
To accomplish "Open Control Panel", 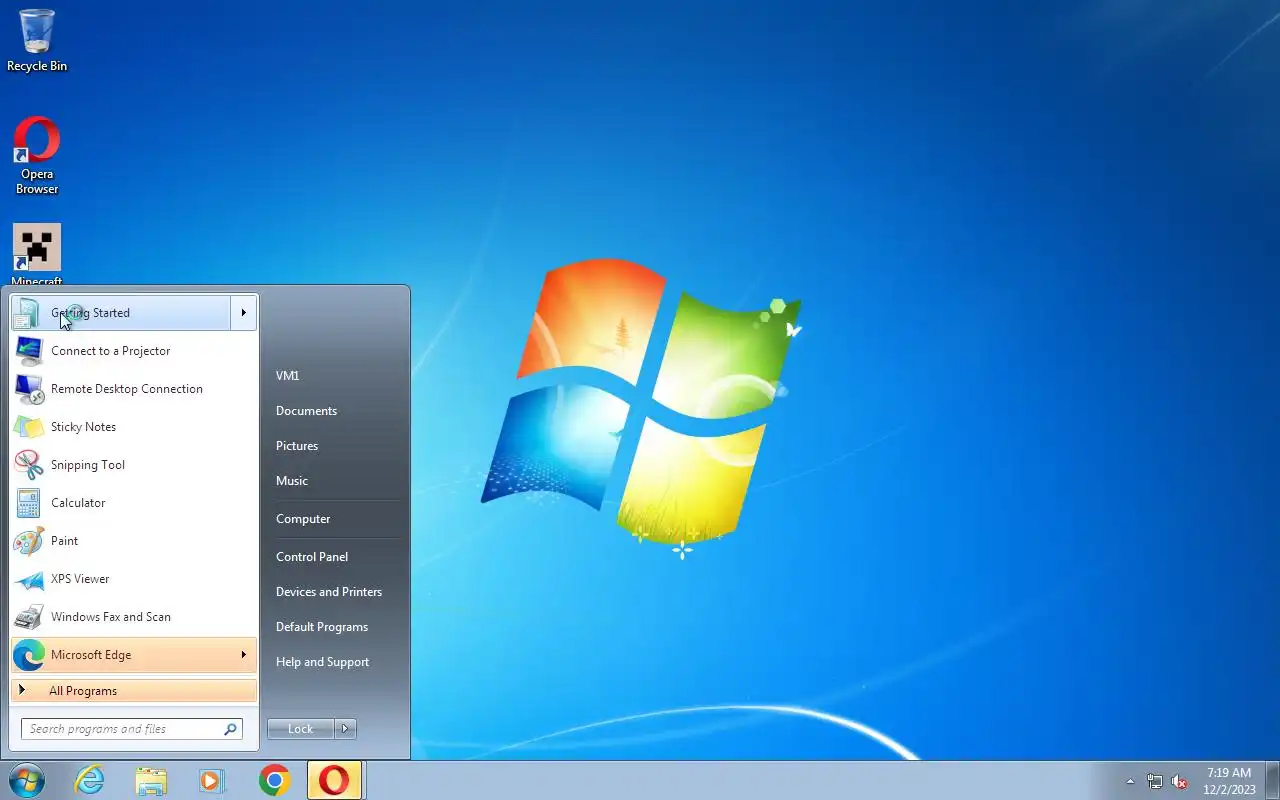I will click(x=312, y=557).
